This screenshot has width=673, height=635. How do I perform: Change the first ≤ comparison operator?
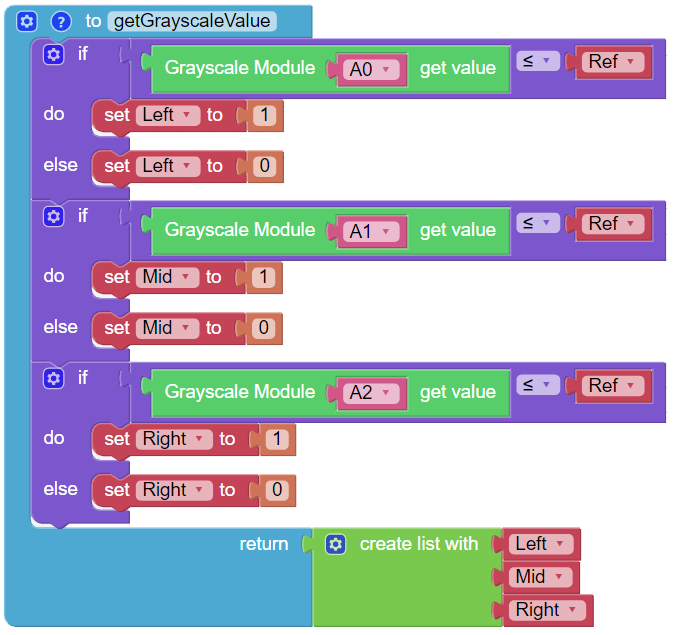pyautogui.click(x=538, y=61)
